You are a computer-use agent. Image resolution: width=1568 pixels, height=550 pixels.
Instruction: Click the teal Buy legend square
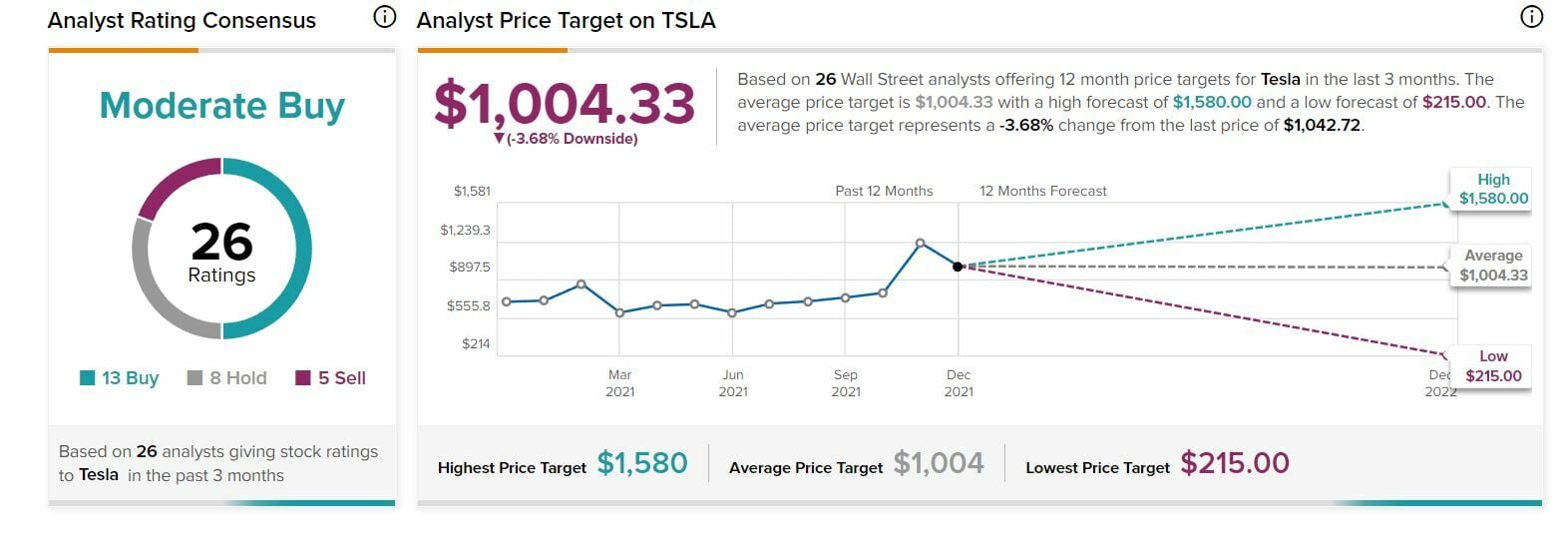pos(88,378)
